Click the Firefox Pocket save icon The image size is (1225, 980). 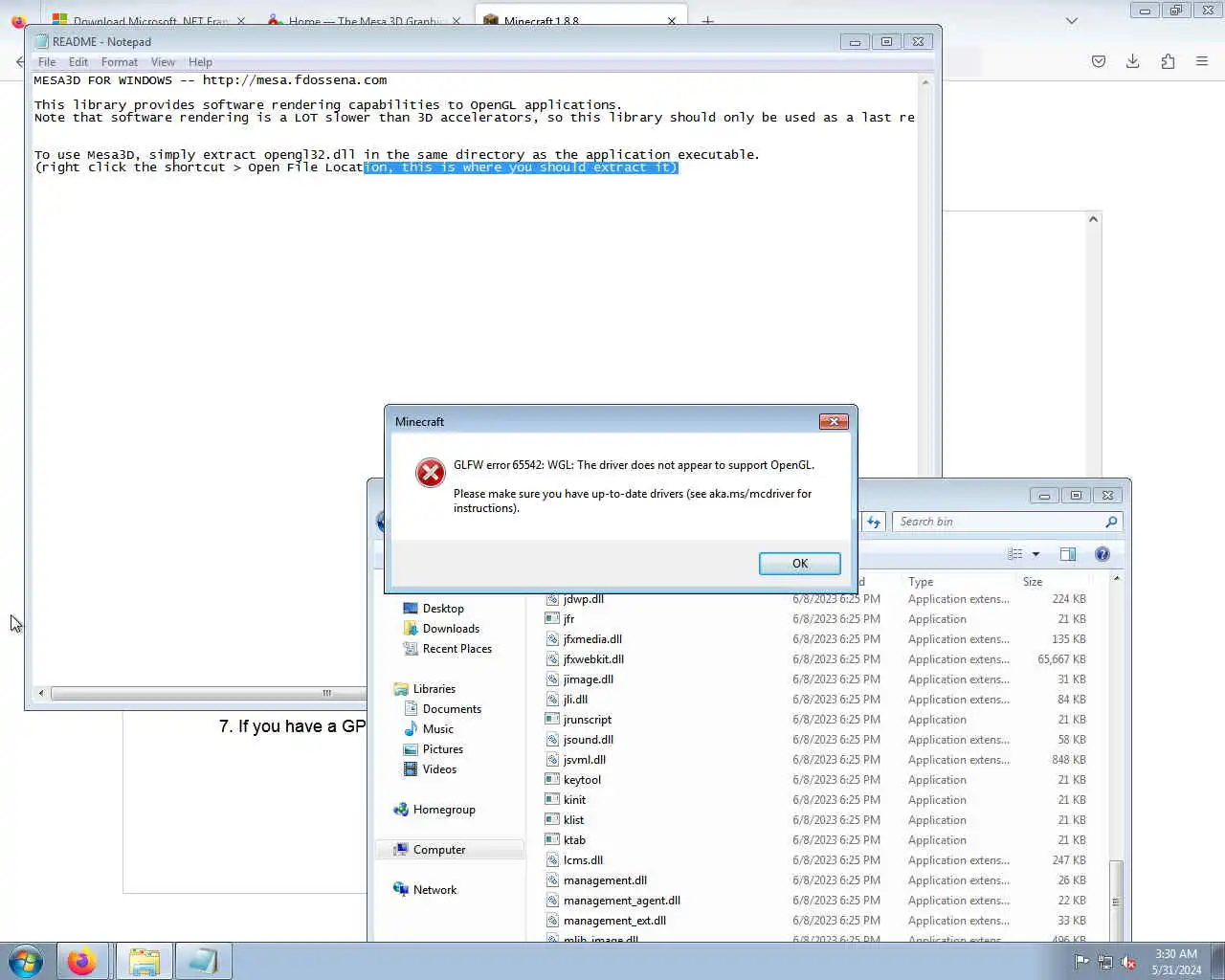tap(1099, 61)
